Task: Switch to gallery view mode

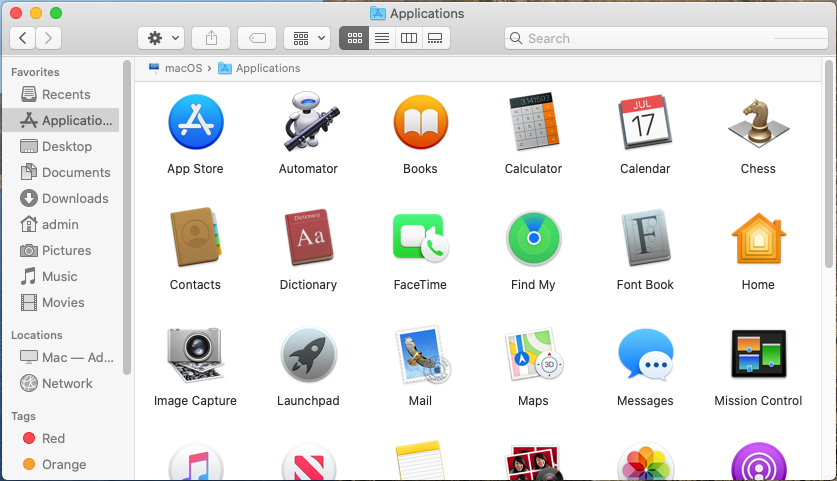Action: pos(435,38)
